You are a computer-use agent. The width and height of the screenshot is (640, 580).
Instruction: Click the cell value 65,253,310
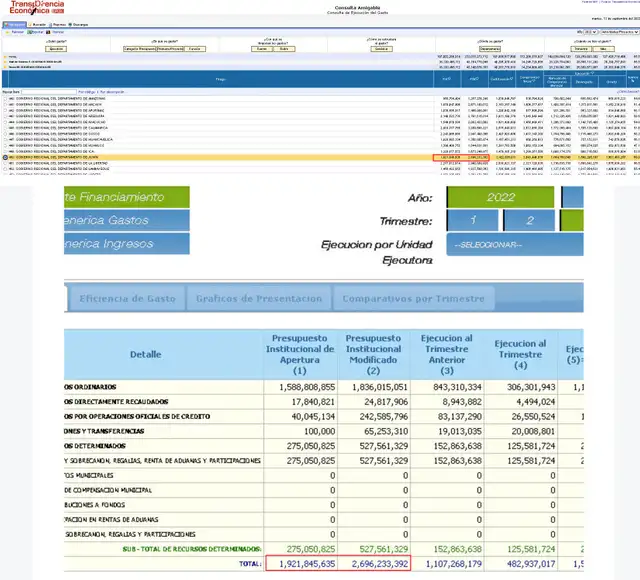tap(386, 431)
